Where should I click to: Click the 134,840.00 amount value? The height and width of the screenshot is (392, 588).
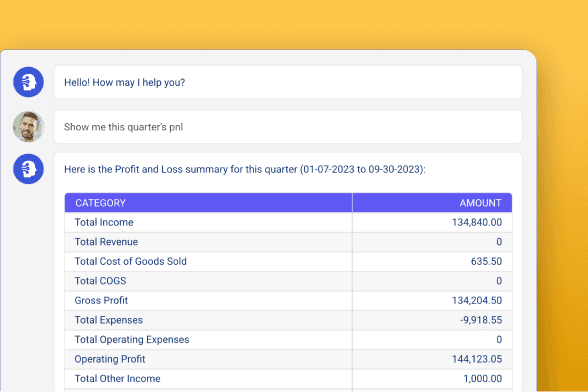pyautogui.click(x=477, y=222)
